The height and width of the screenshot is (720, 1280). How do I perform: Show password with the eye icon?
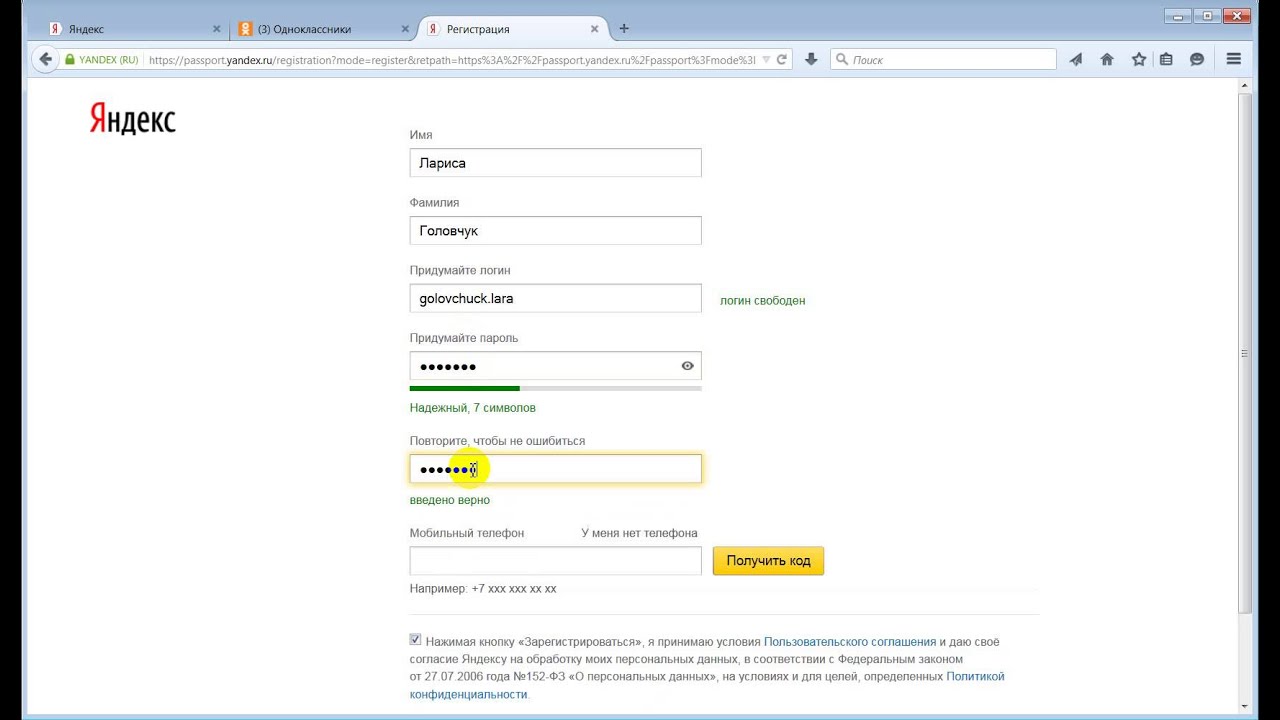(687, 366)
